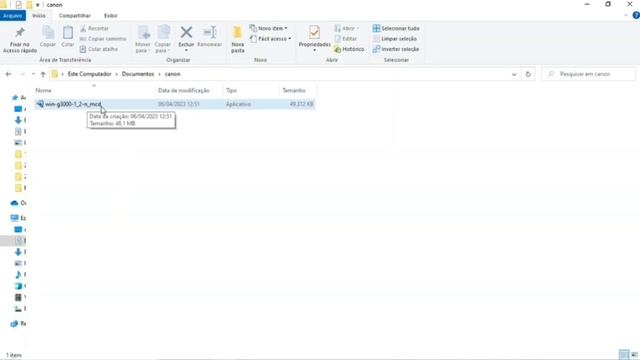Open Customize Quick Access Toolbar arrow in the title bar
640x360 pixels.
click(x=38, y=5)
